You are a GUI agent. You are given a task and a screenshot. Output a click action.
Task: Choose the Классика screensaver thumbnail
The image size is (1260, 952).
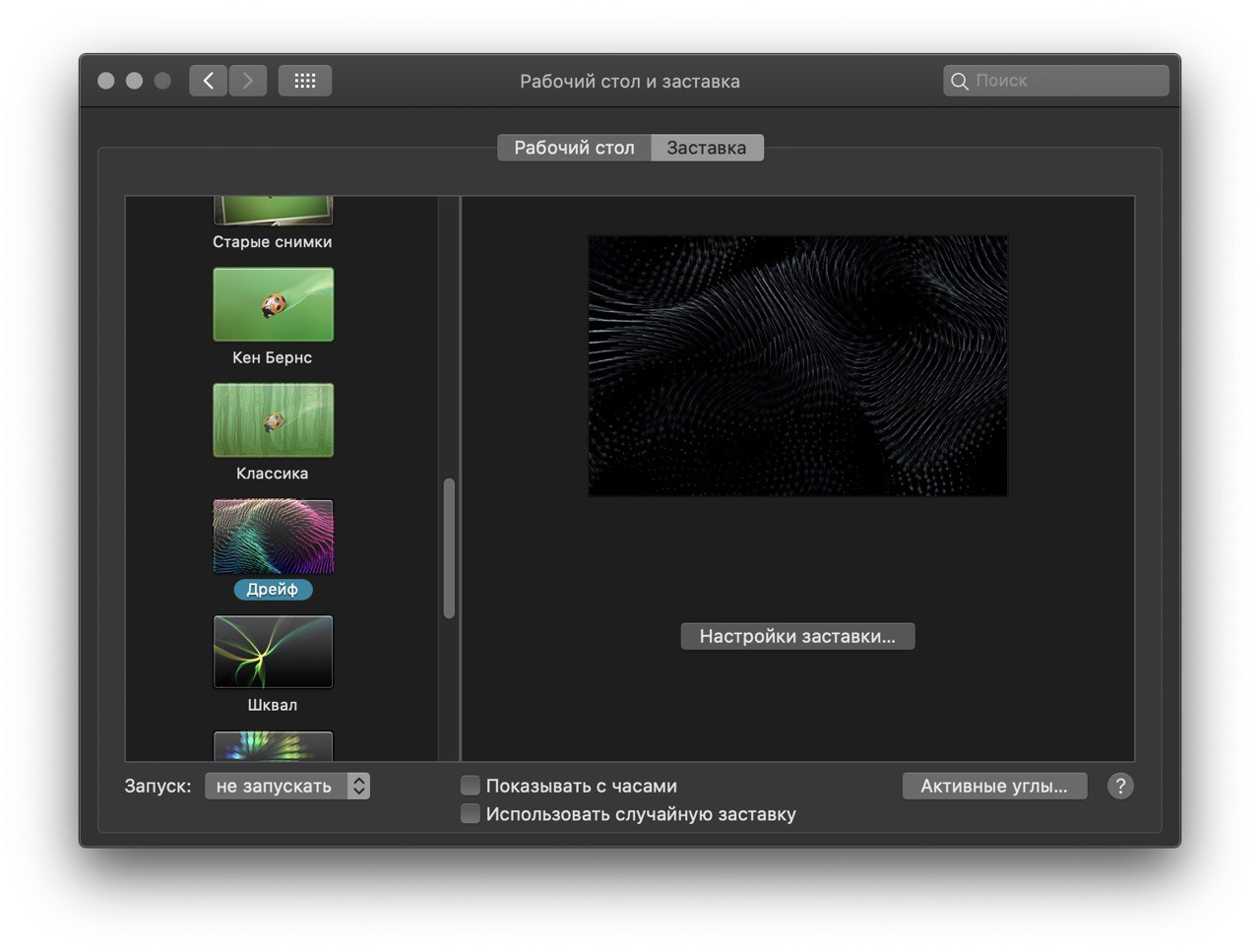[274, 420]
